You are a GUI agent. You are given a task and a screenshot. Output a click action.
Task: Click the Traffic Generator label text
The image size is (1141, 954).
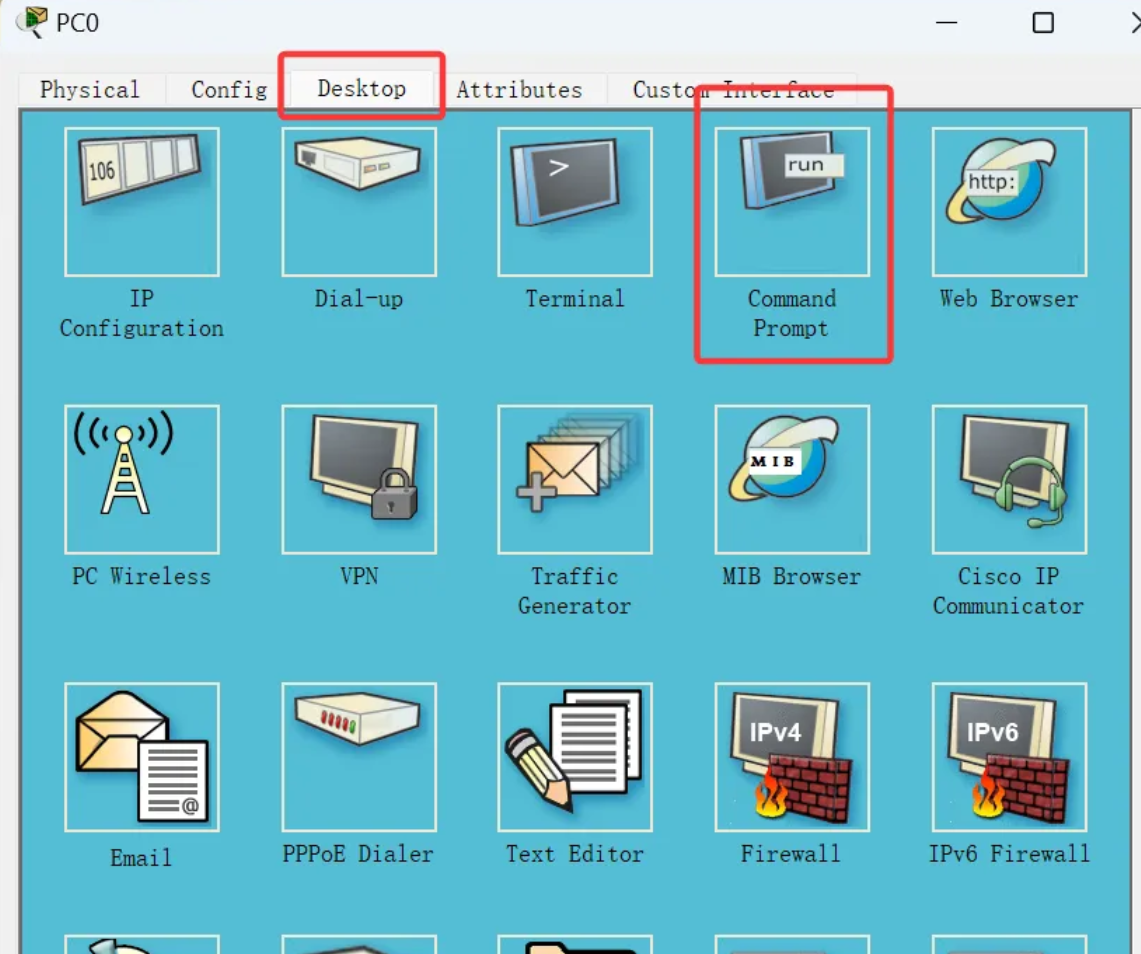575,591
